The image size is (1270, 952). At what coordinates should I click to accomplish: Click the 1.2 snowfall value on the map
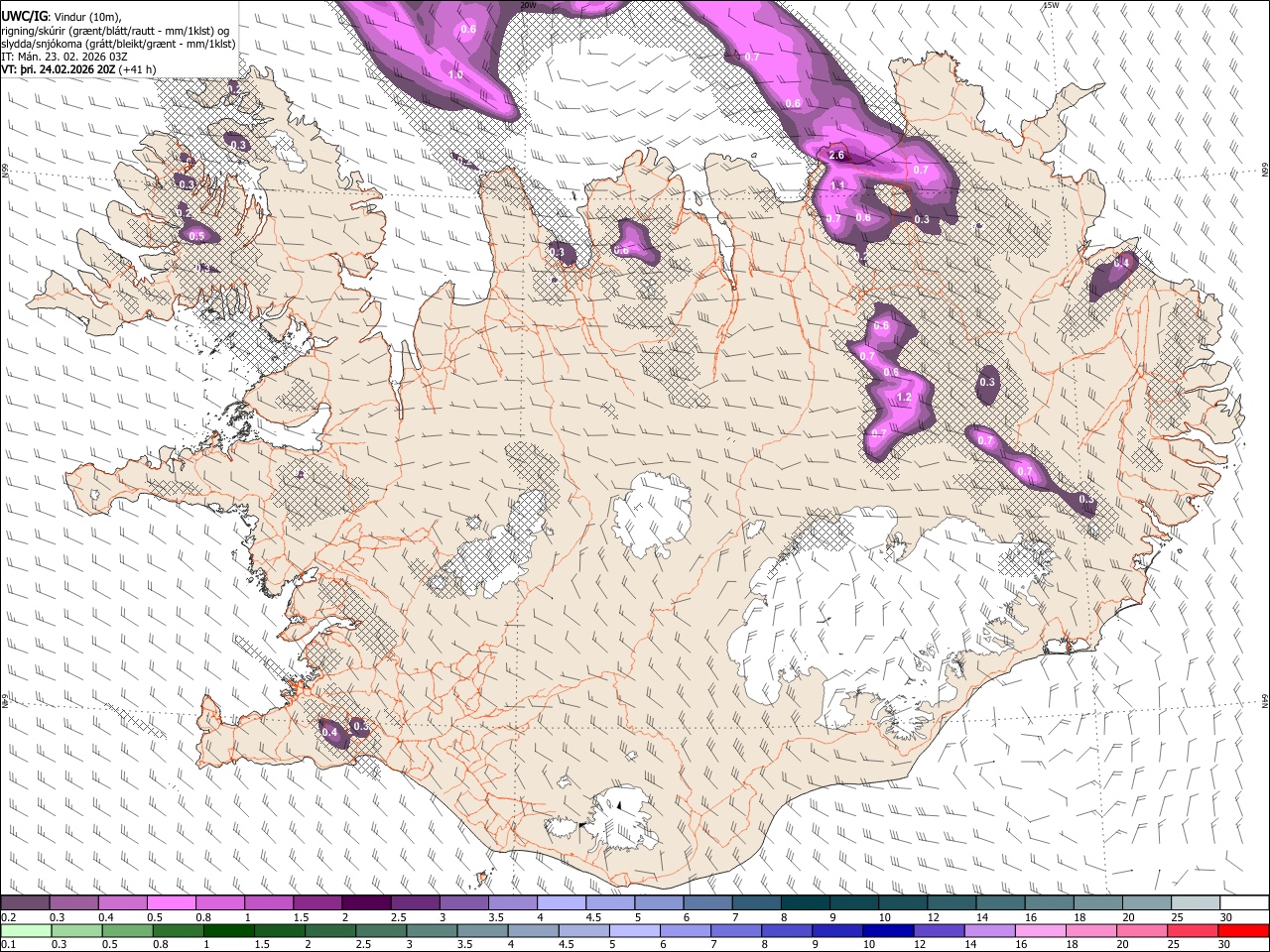tap(903, 397)
